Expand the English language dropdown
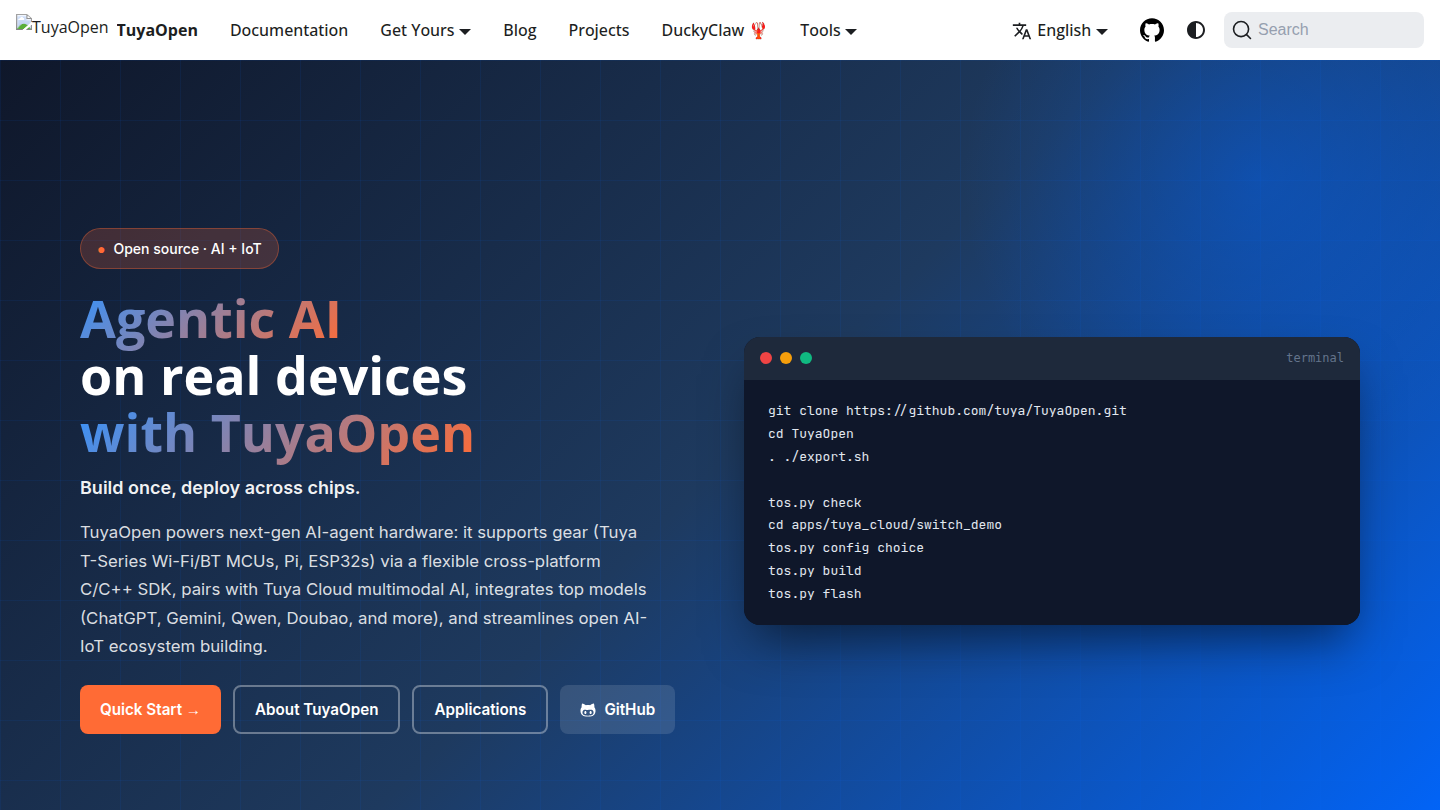The height and width of the screenshot is (810, 1440). (x=1060, y=30)
